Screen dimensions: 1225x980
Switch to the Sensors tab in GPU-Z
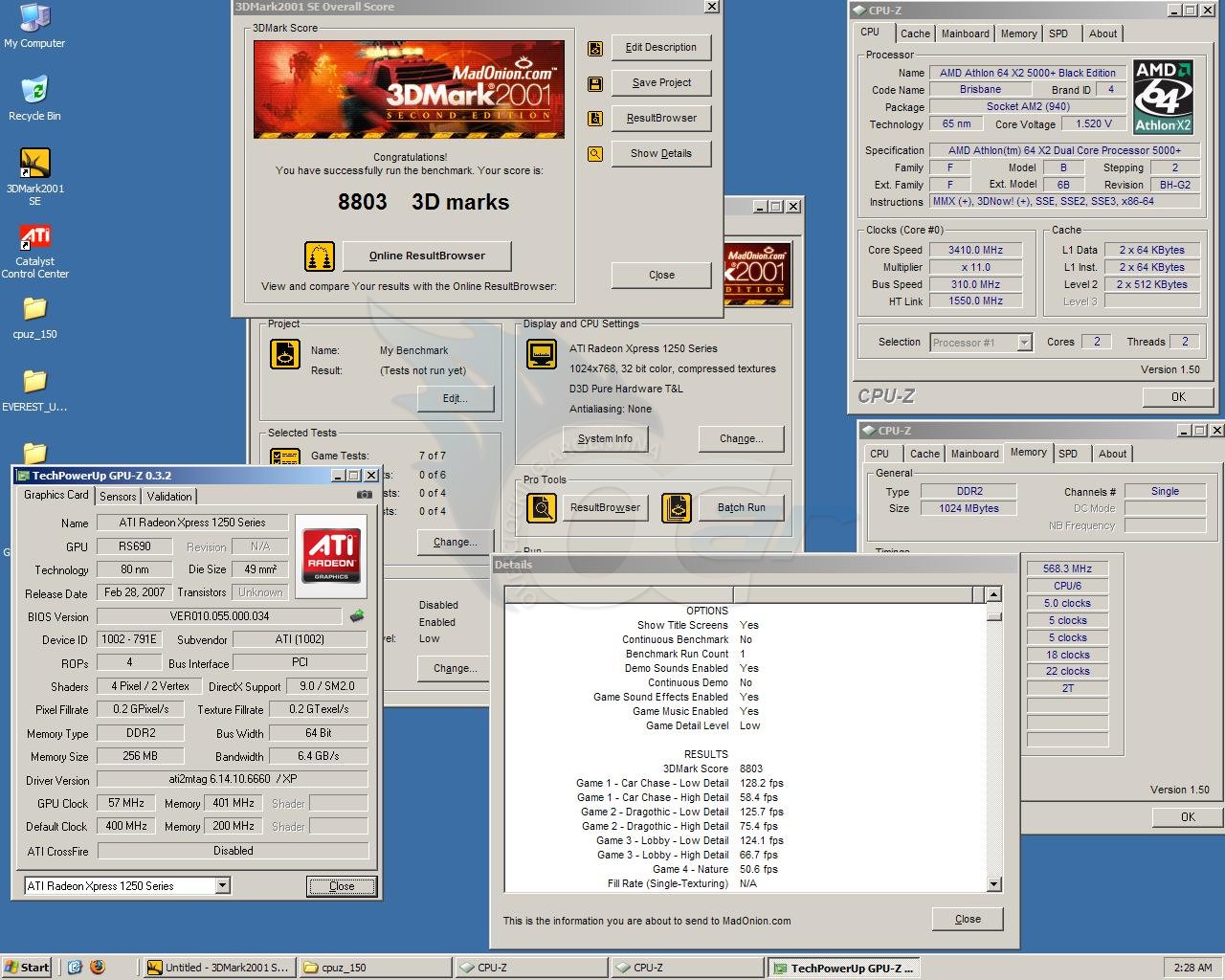tap(118, 496)
